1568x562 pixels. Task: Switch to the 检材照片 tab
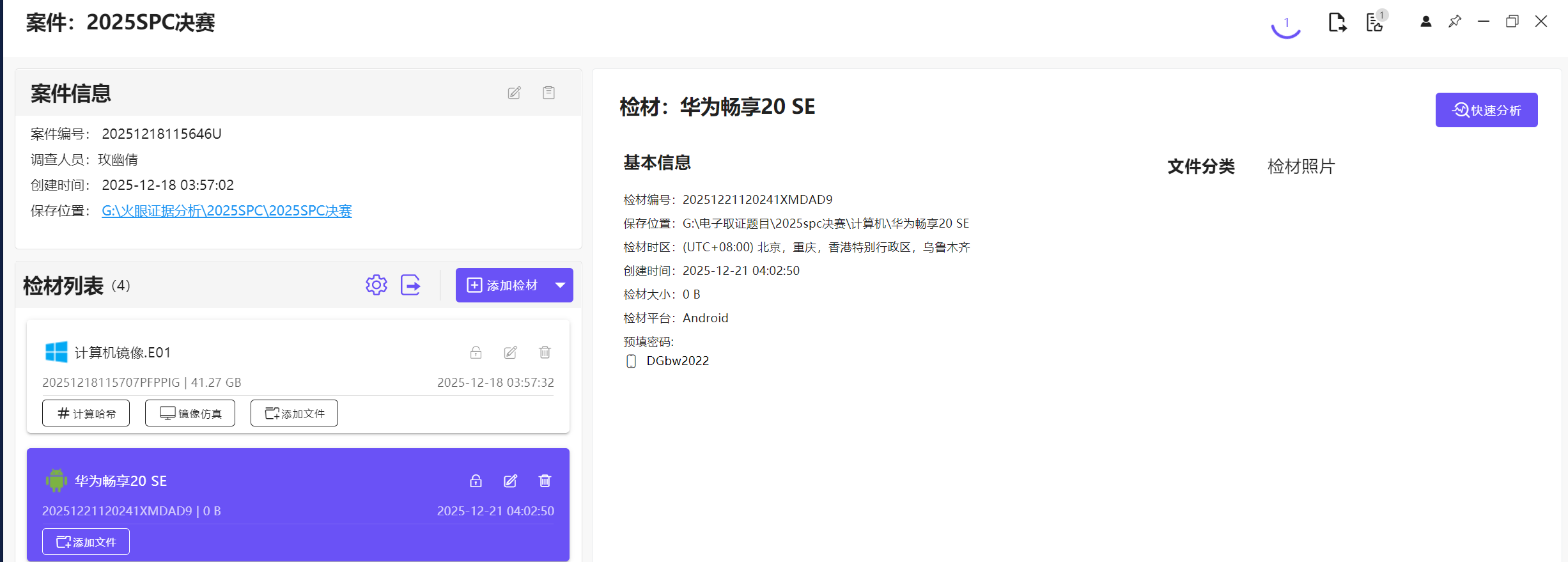(1301, 166)
